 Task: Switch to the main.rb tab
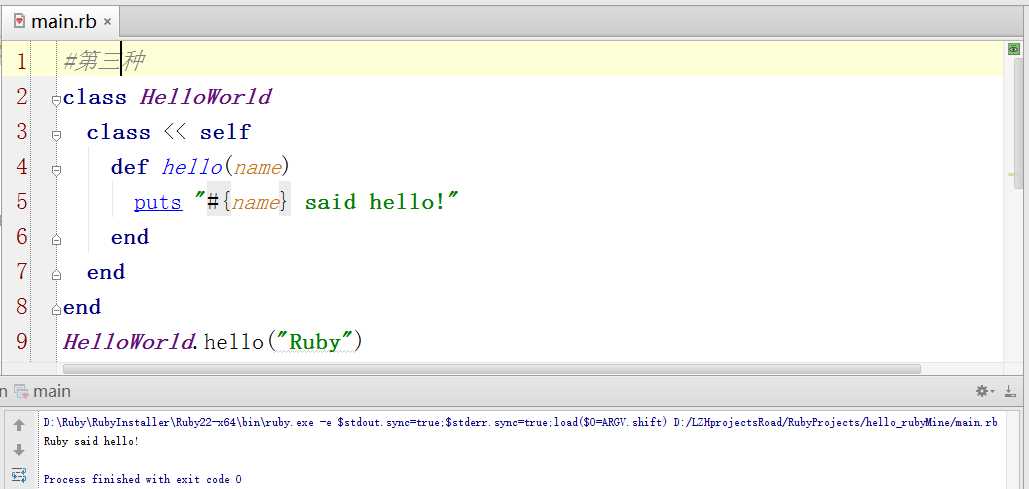(62, 21)
